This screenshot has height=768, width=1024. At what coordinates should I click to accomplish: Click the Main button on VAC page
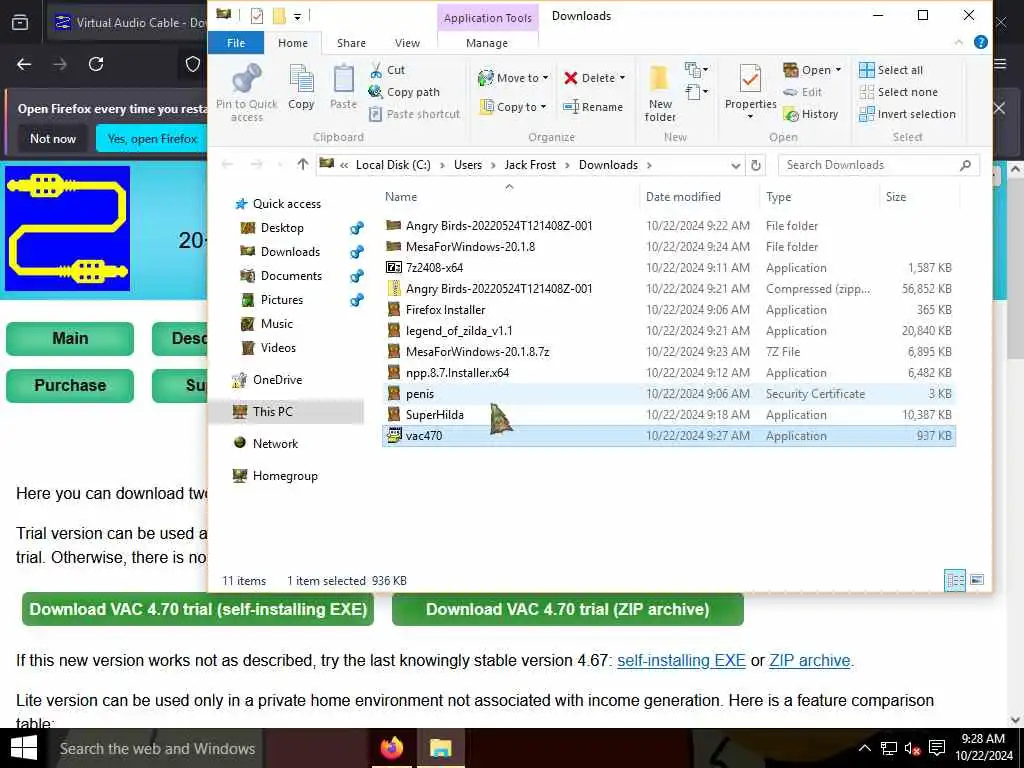pyautogui.click(x=70, y=338)
